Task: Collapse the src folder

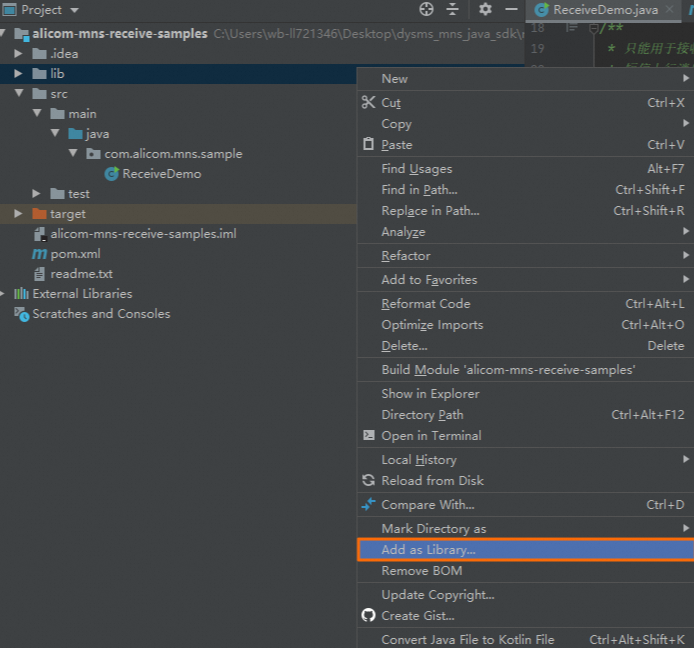Action: 19,93
